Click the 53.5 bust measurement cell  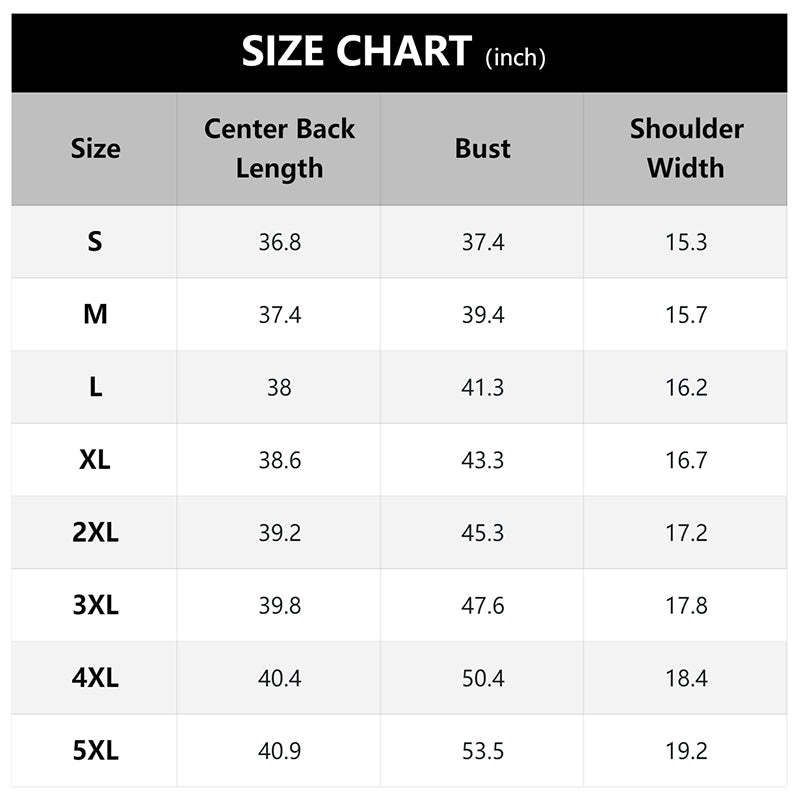point(483,752)
